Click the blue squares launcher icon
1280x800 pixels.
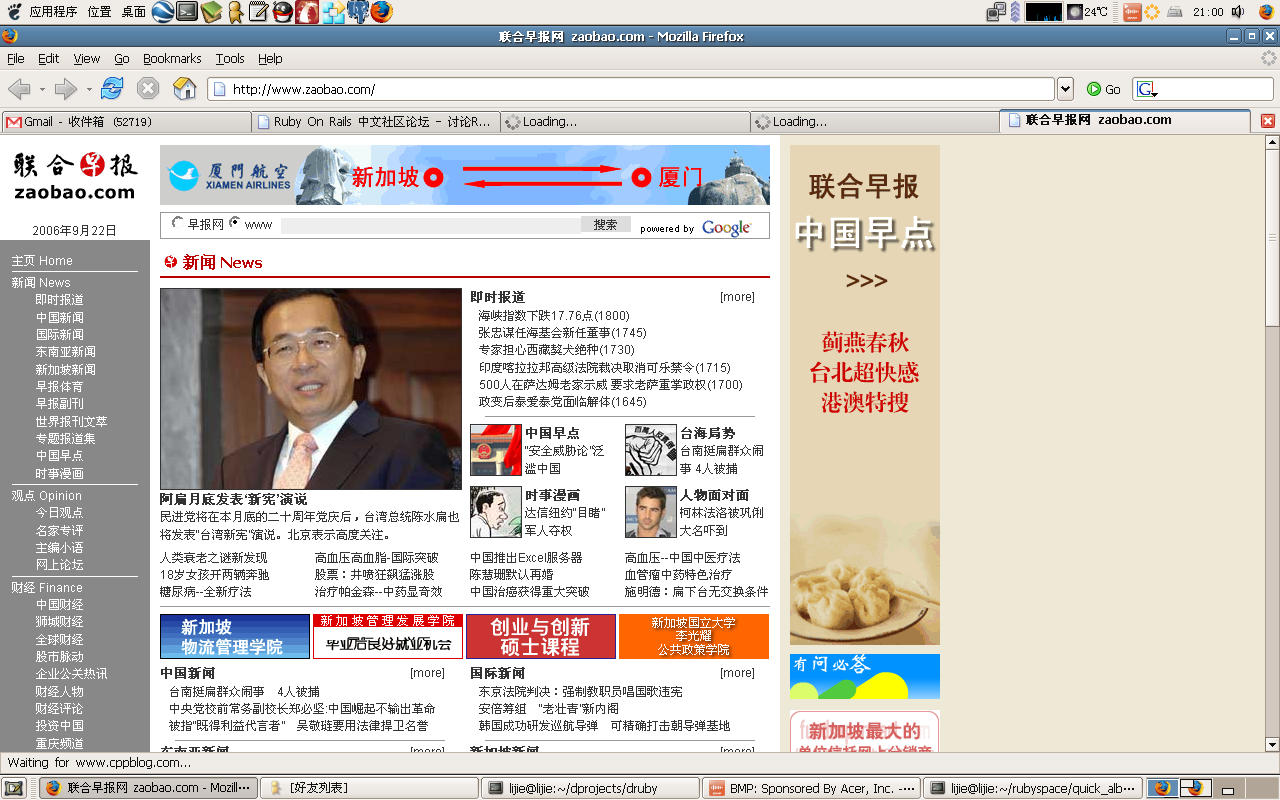pyautogui.click(x=333, y=12)
